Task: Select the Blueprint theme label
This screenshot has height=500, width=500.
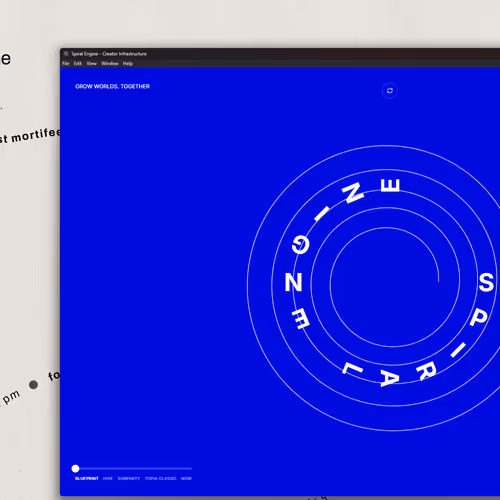Action: pos(87,478)
